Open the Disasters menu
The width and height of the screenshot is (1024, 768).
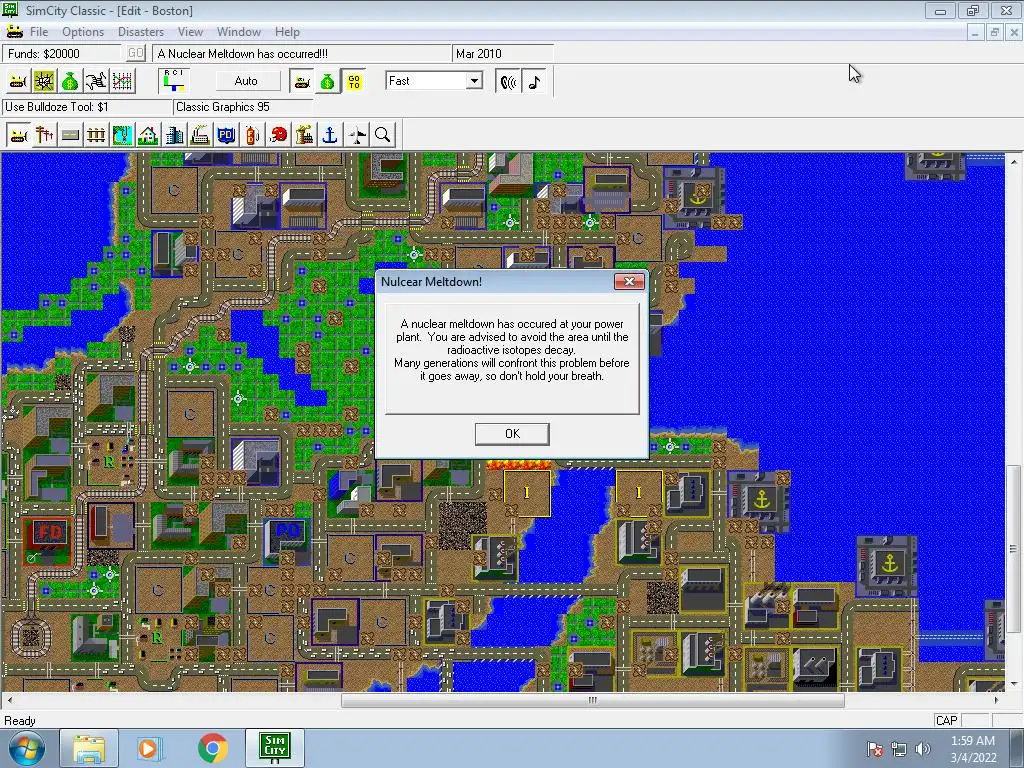tap(141, 32)
